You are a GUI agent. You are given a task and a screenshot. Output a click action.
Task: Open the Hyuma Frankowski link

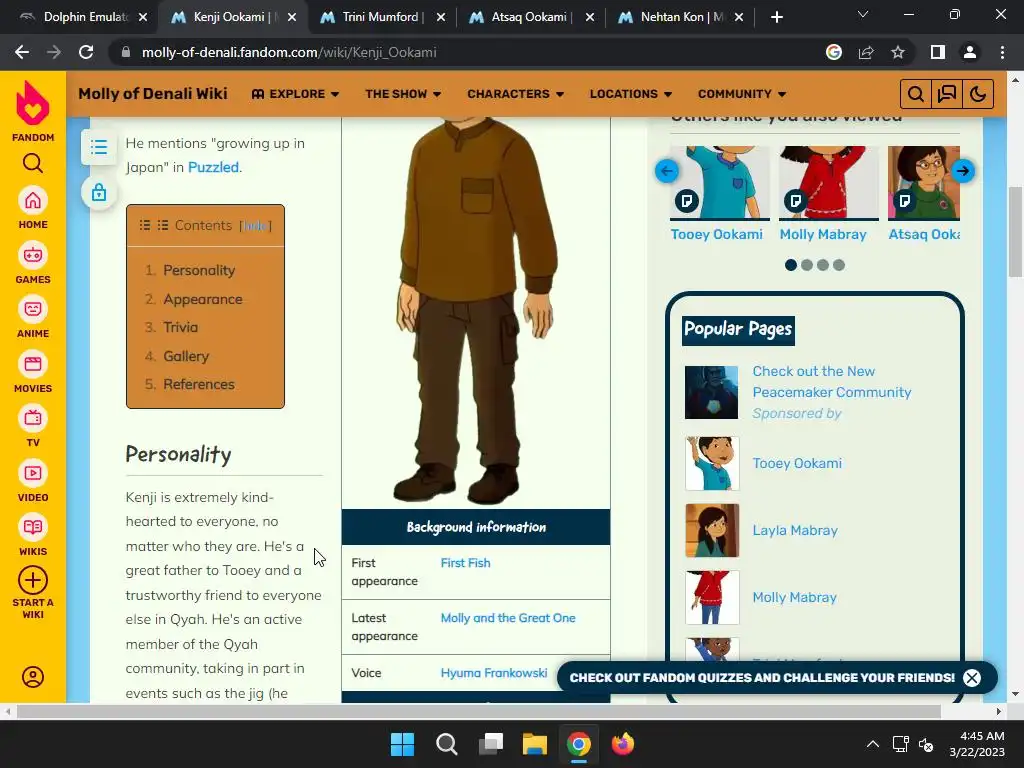pyautogui.click(x=494, y=673)
